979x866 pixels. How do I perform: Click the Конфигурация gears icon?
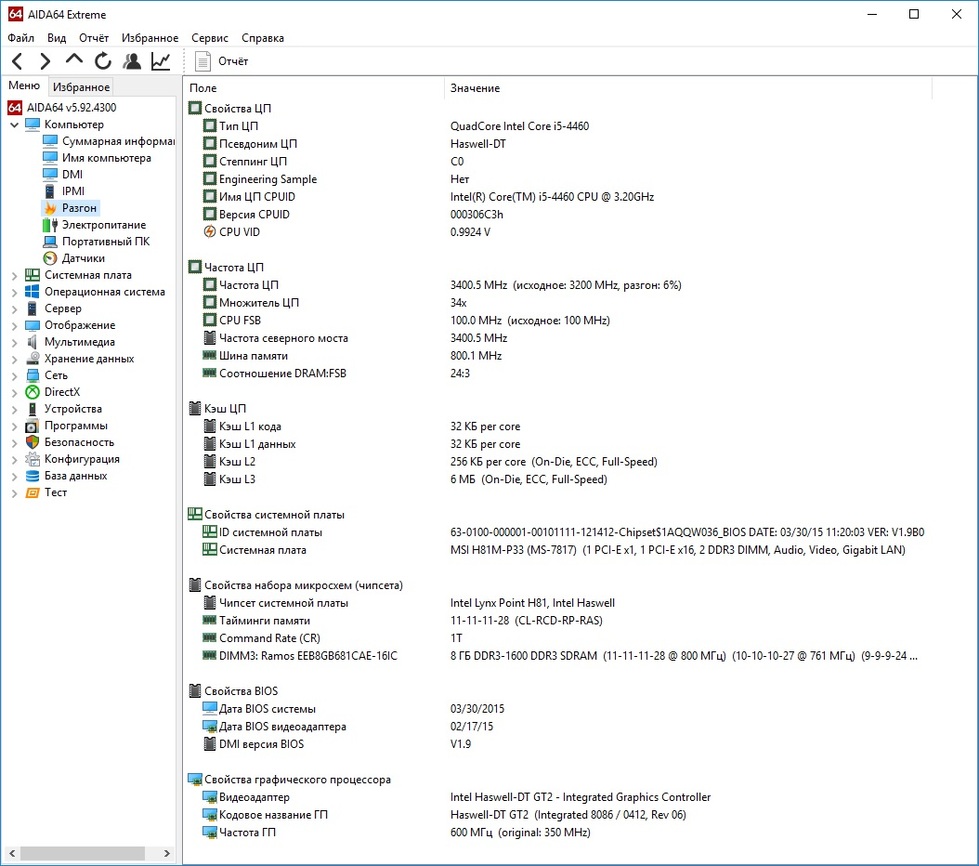(x=32, y=460)
